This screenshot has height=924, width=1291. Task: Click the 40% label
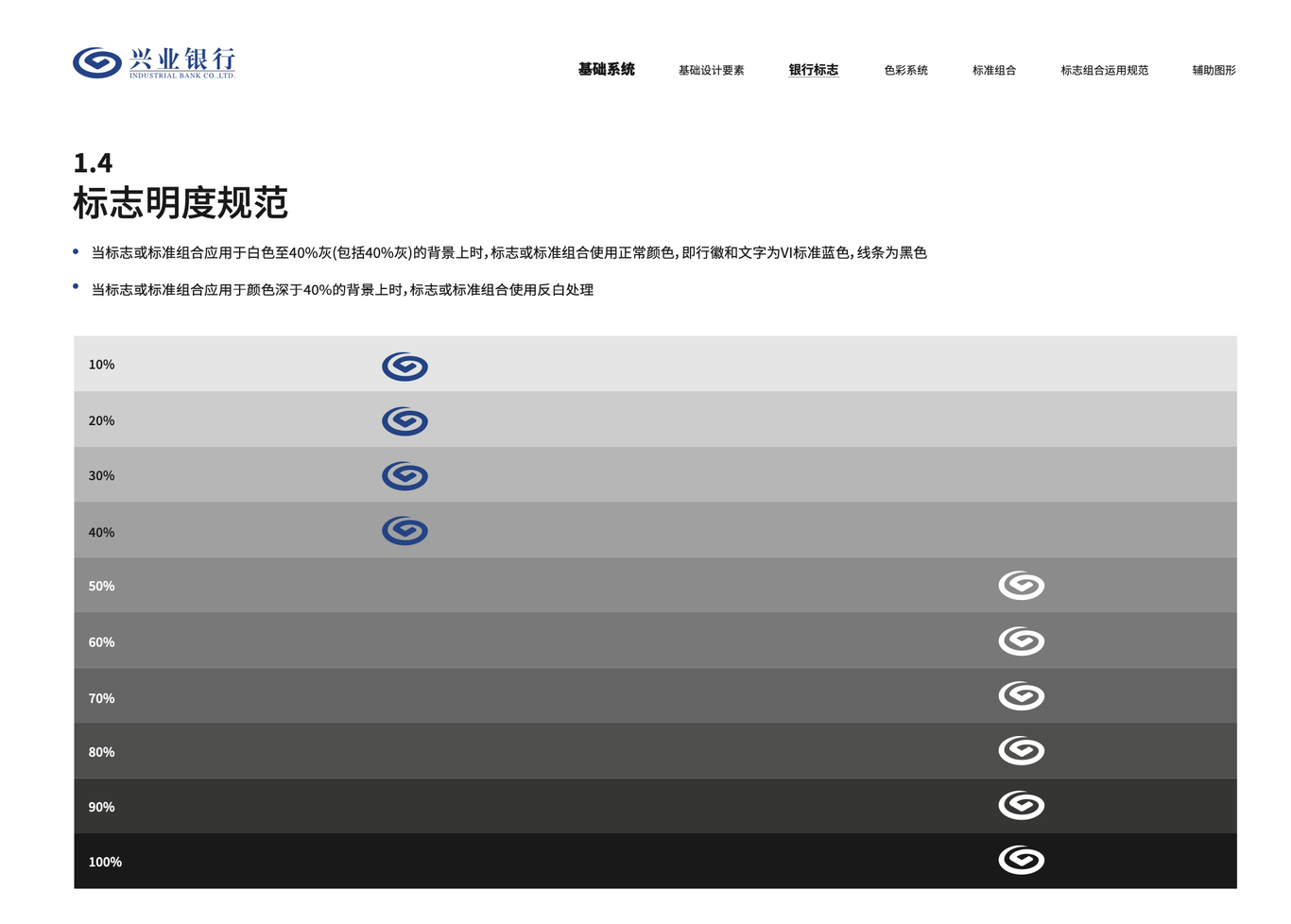[x=101, y=533]
